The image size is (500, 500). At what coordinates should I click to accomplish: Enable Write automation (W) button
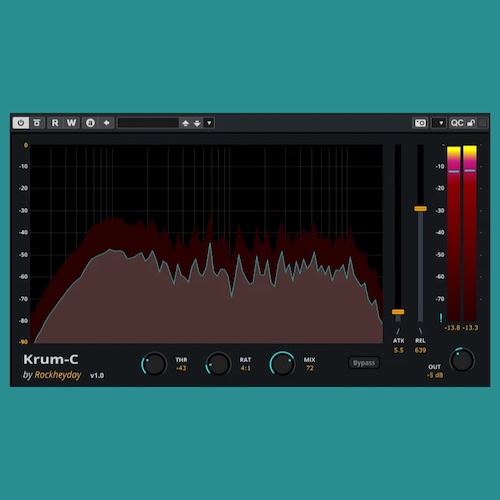(x=71, y=123)
